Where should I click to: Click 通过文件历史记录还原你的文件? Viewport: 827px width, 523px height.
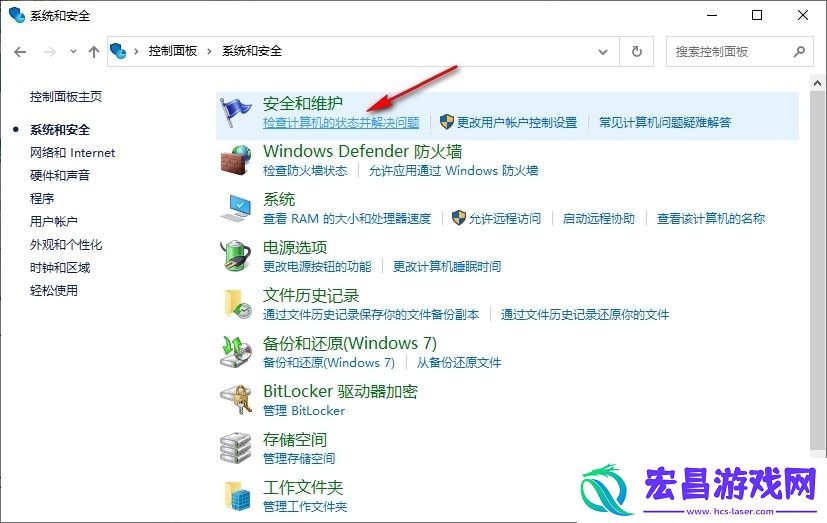[585, 315]
